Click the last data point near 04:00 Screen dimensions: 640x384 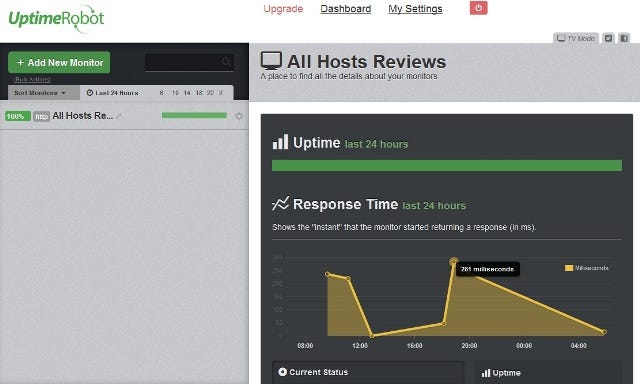(604, 332)
